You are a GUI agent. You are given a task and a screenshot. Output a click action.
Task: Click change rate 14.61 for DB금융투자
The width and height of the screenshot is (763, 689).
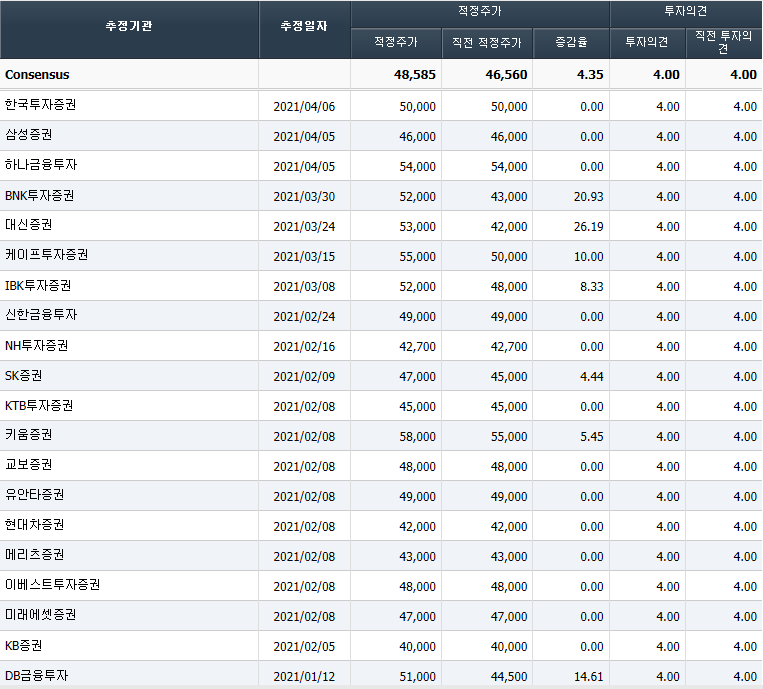point(588,676)
